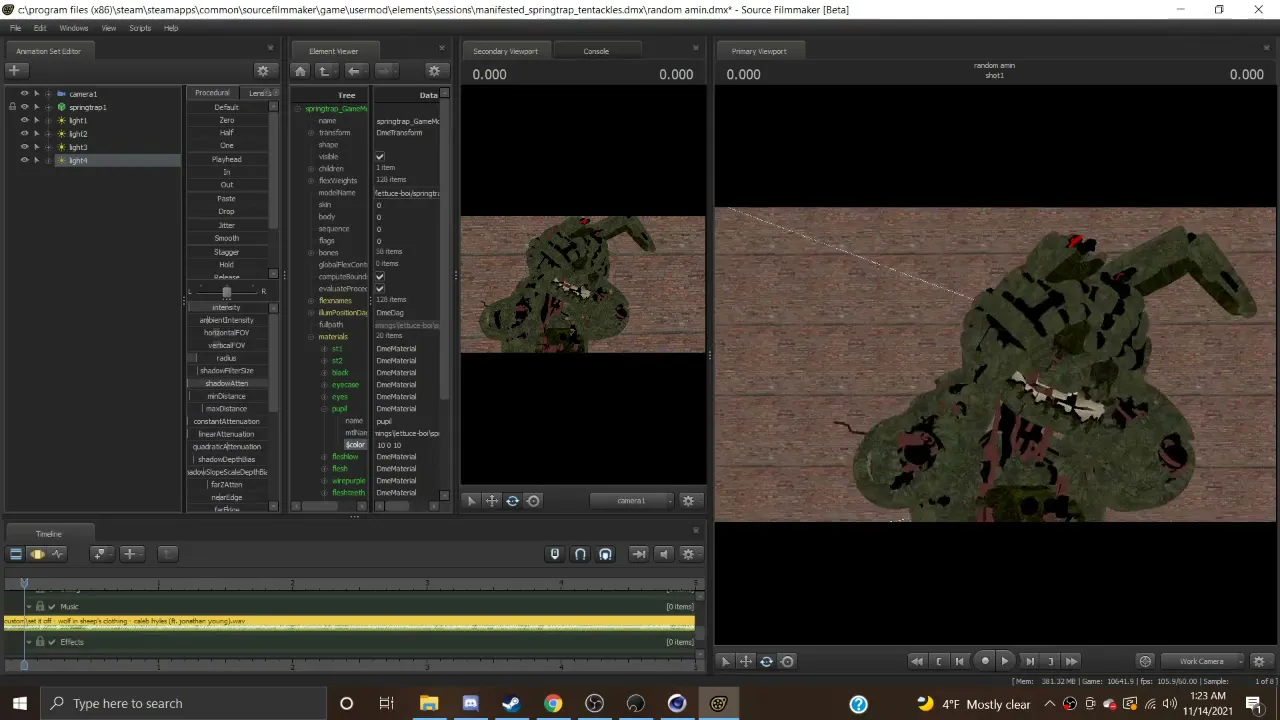Click the Paste preset button

pyautogui.click(x=227, y=198)
